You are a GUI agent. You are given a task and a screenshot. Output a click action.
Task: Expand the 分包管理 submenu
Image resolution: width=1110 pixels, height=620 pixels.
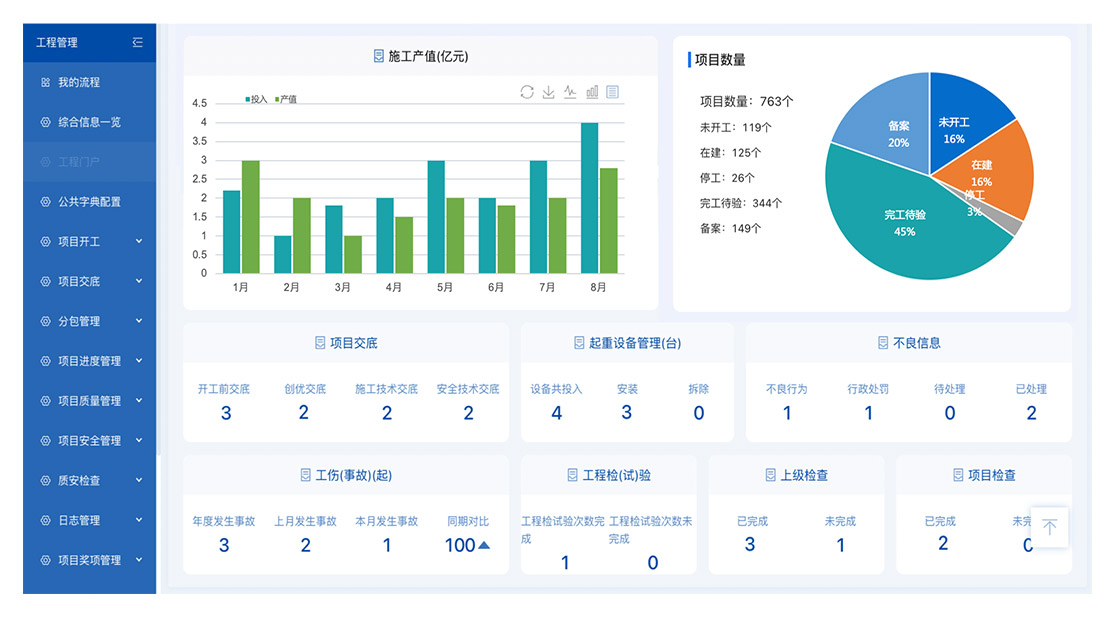(139, 321)
